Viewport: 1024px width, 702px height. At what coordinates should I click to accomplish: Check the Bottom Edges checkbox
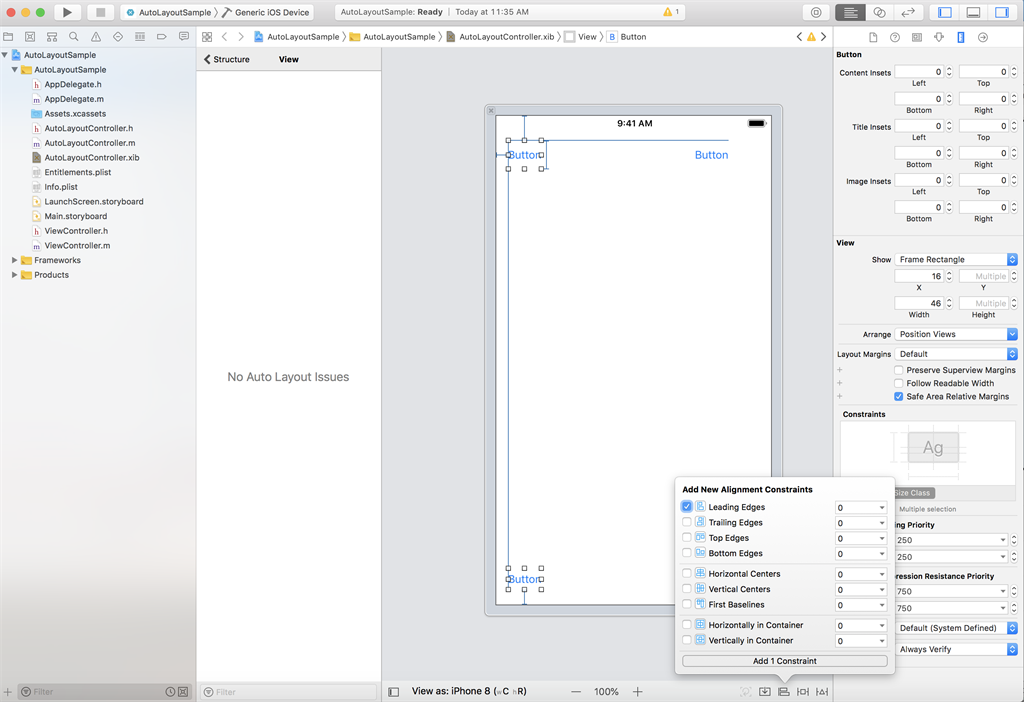point(686,552)
